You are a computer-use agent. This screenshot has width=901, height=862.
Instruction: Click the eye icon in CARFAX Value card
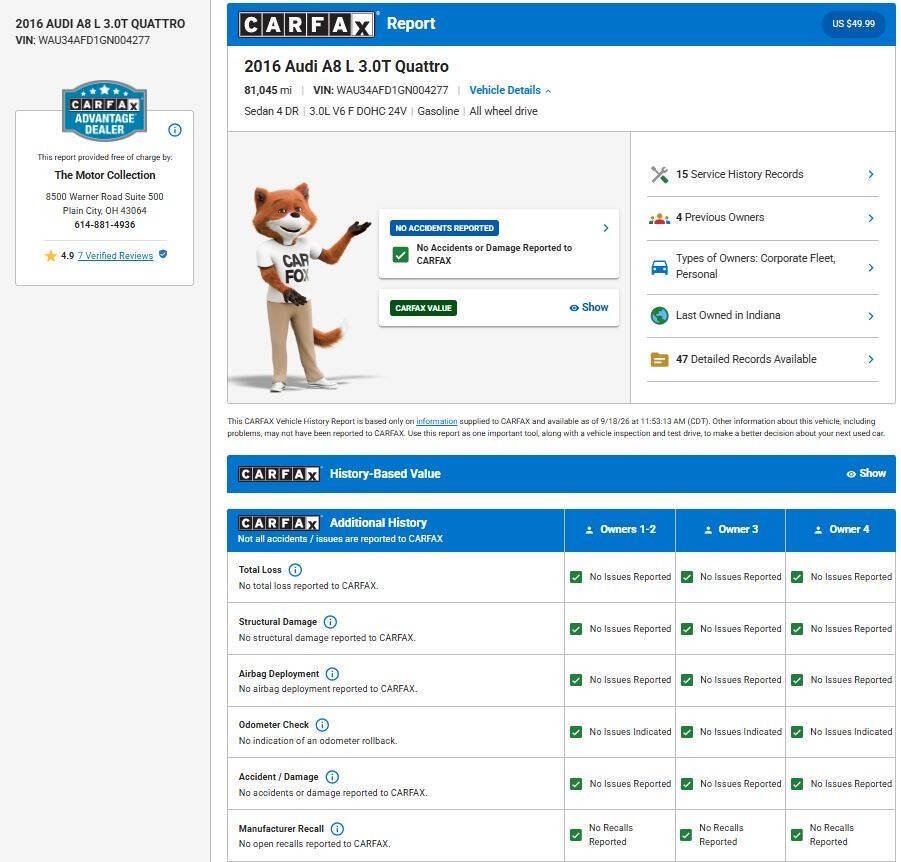click(x=573, y=308)
